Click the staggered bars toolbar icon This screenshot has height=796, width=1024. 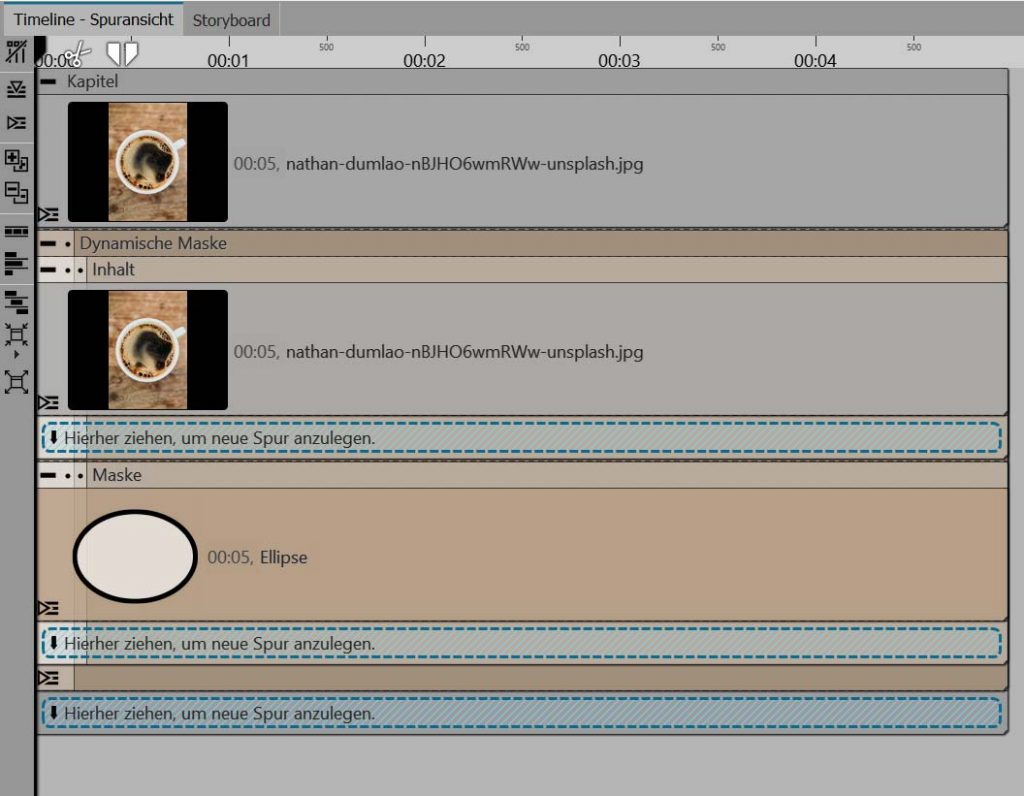pos(16,302)
